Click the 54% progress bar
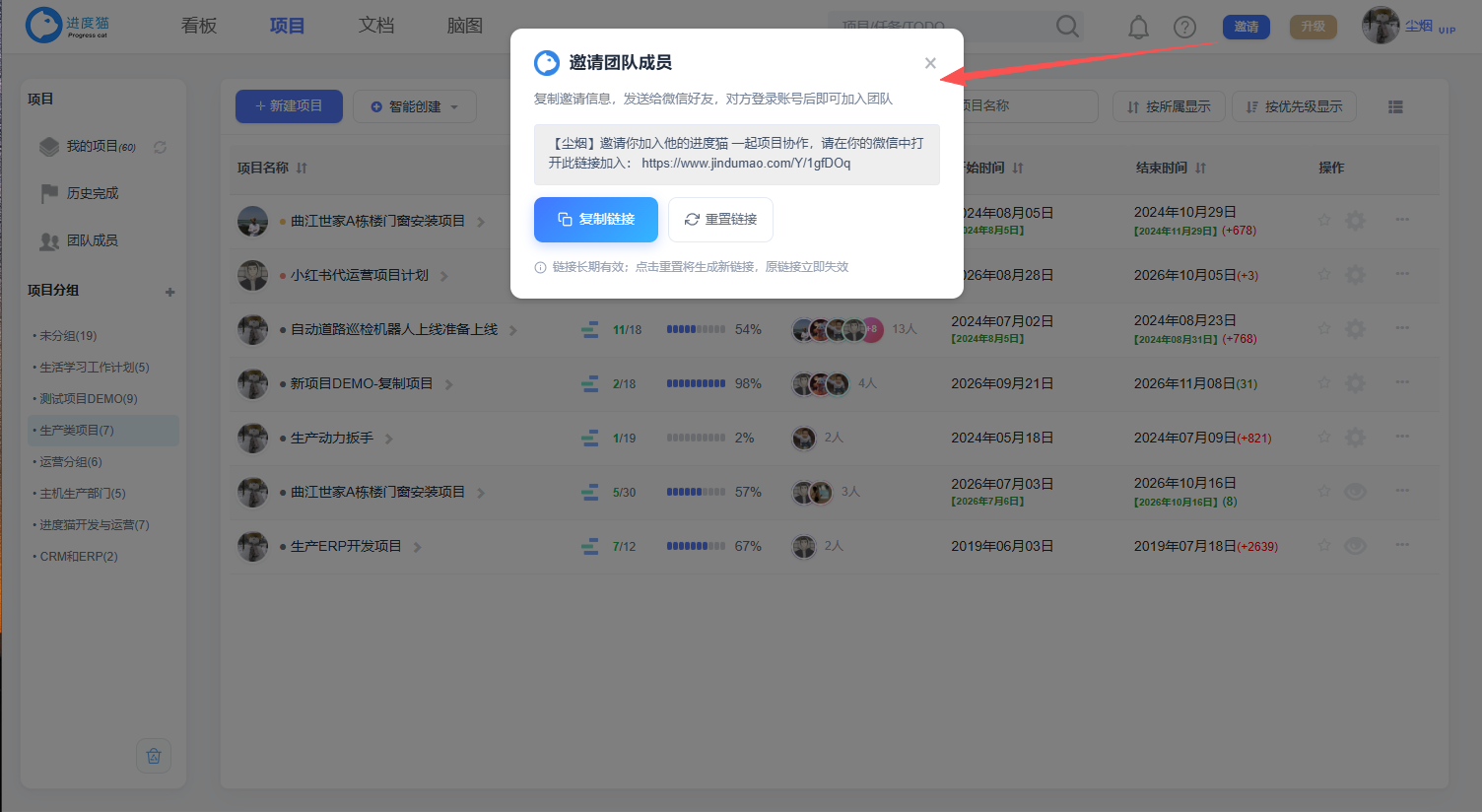 (x=696, y=329)
